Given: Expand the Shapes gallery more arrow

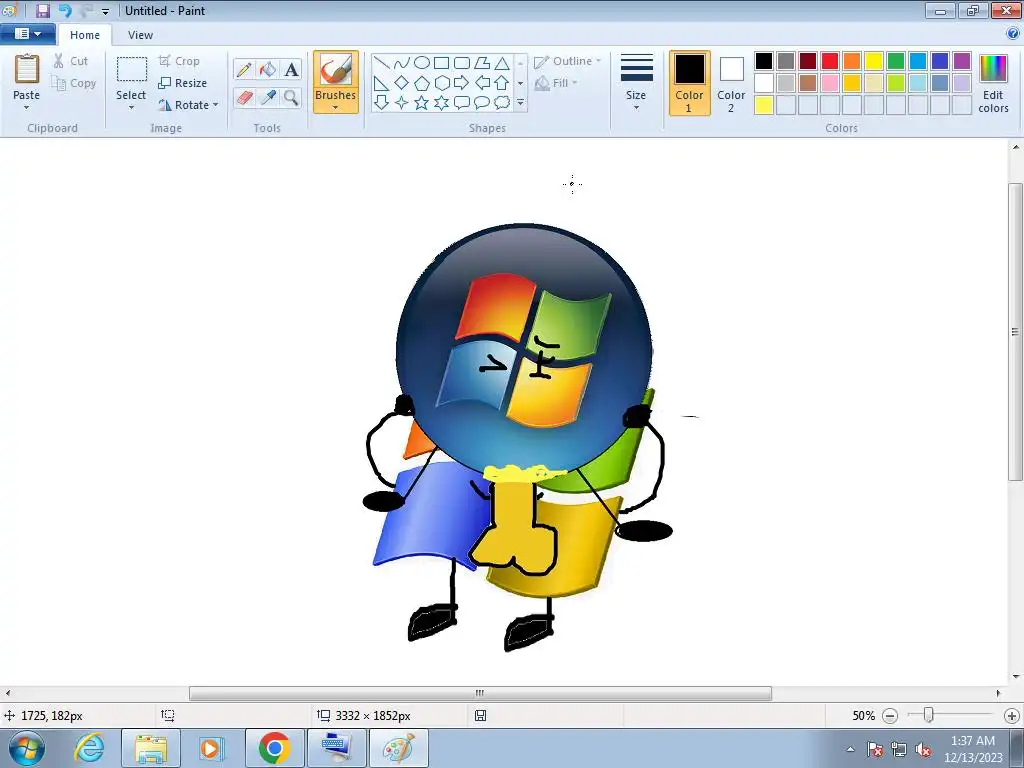Looking at the screenshot, I should 520,103.
